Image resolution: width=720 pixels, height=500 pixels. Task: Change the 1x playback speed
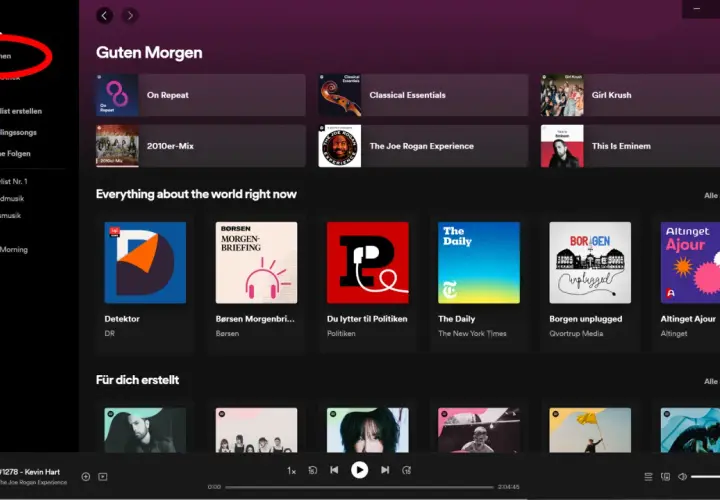pyautogui.click(x=291, y=471)
